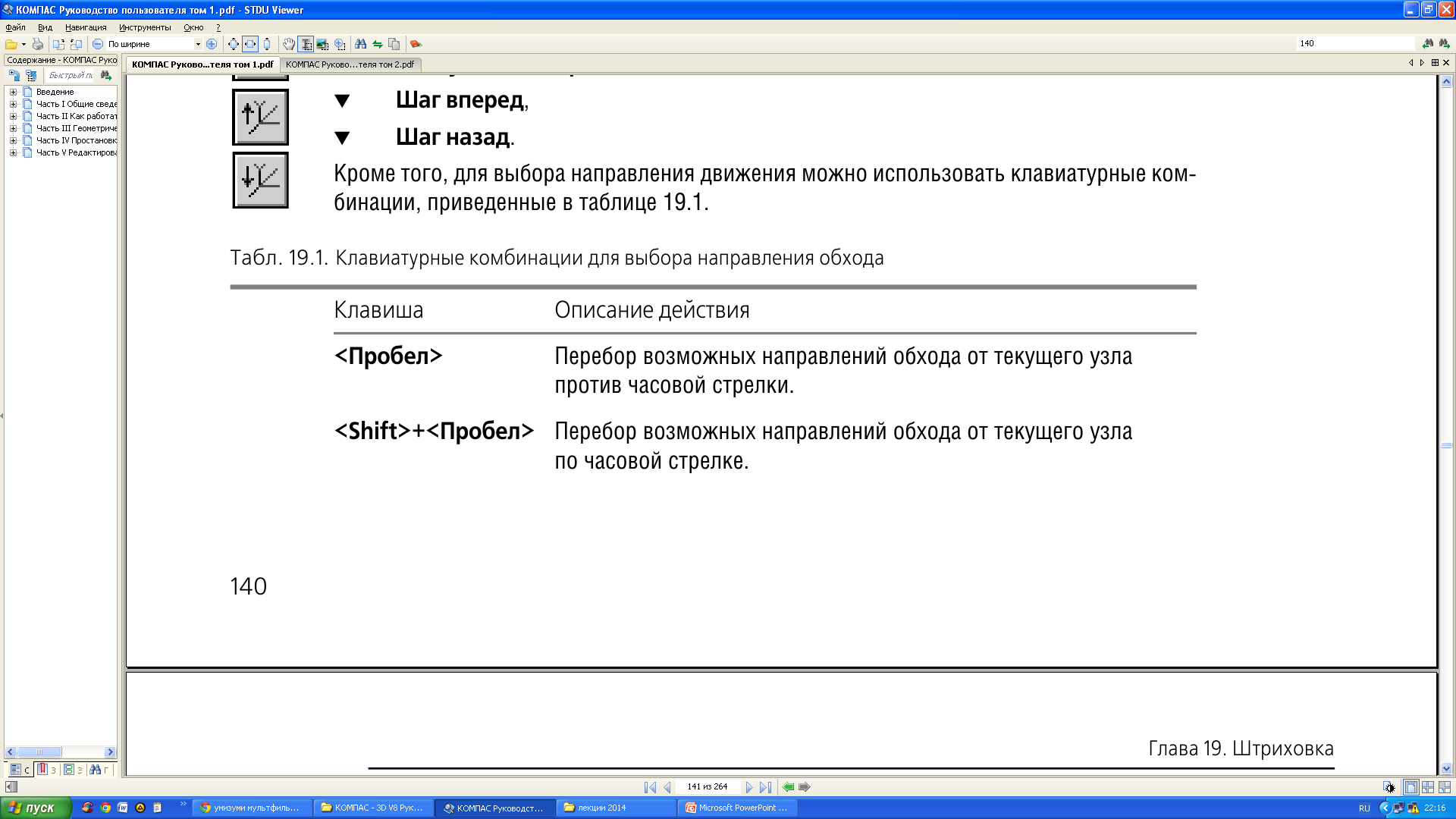Open the Вид menu
The width and height of the screenshot is (1456, 819).
(45, 27)
